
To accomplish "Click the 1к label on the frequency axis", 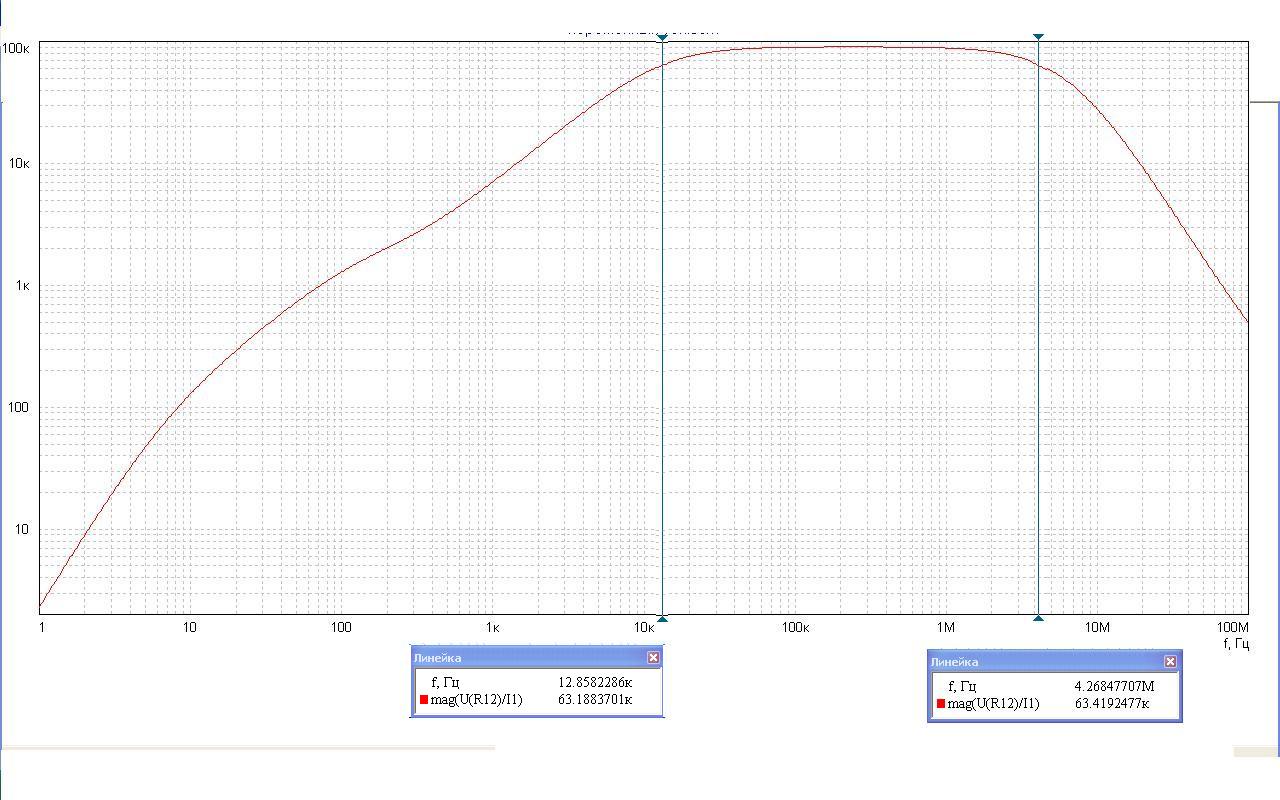I will point(493,628).
